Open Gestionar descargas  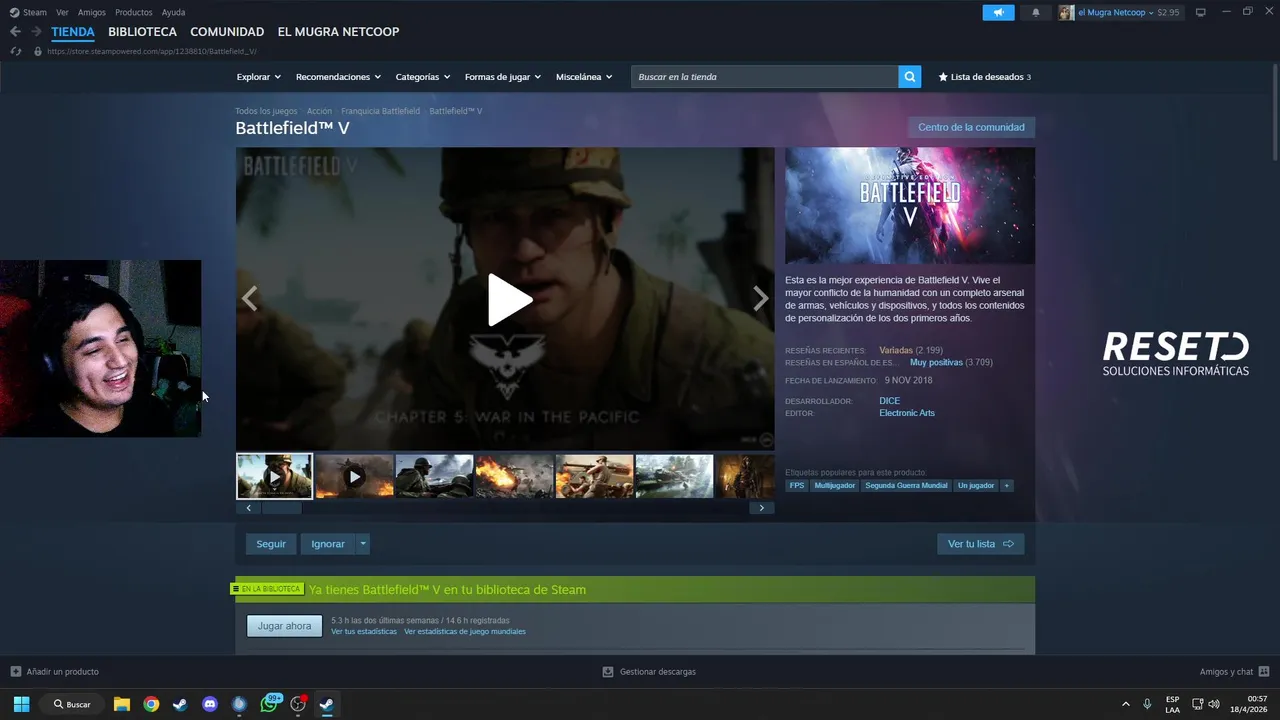tap(650, 671)
